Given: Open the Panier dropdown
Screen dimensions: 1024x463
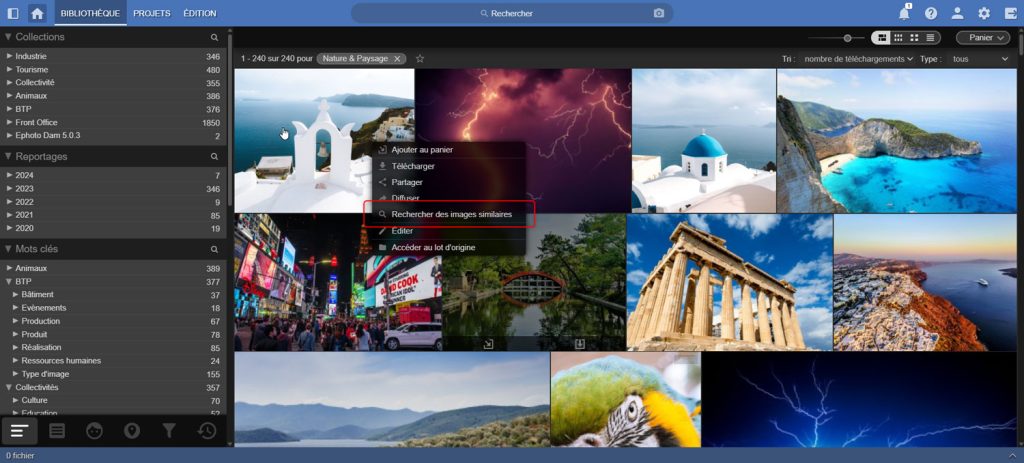Looking at the screenshot, I should point(982,38).
